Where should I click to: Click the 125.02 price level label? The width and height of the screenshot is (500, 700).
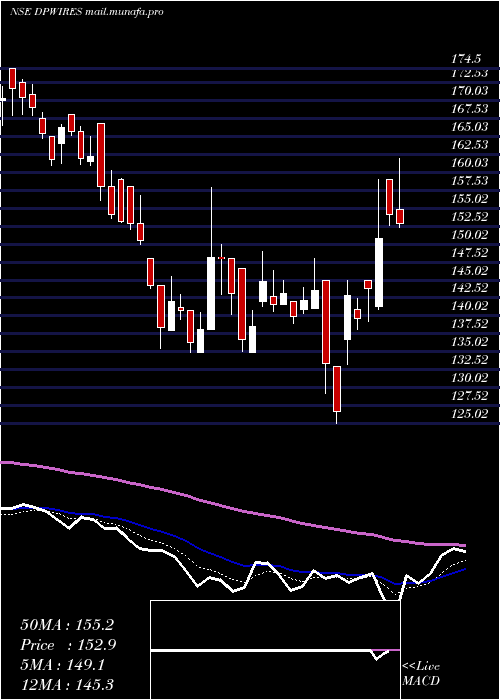[472, 413]
